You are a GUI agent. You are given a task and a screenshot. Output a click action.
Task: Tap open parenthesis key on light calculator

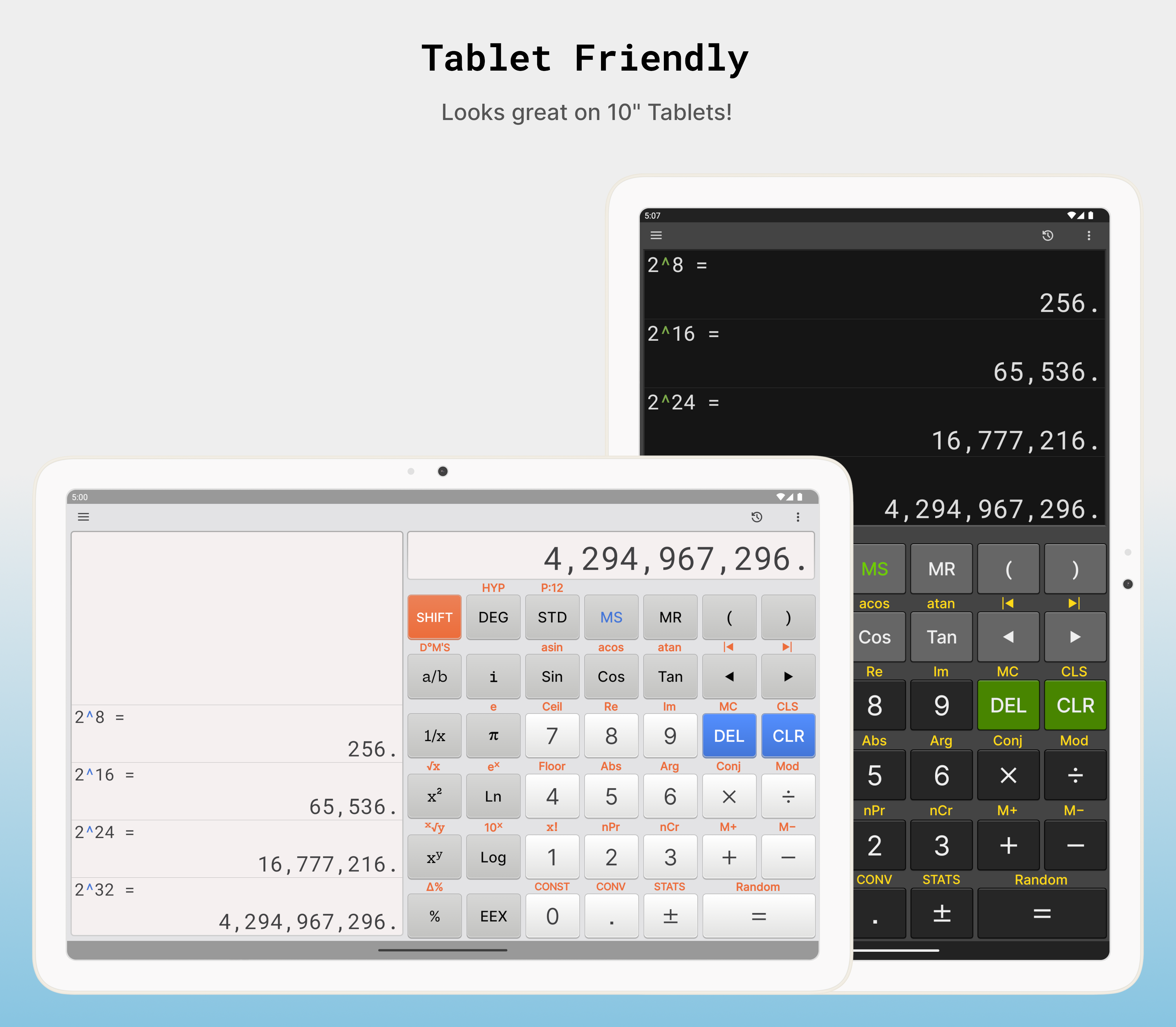[x=730, y=617]
